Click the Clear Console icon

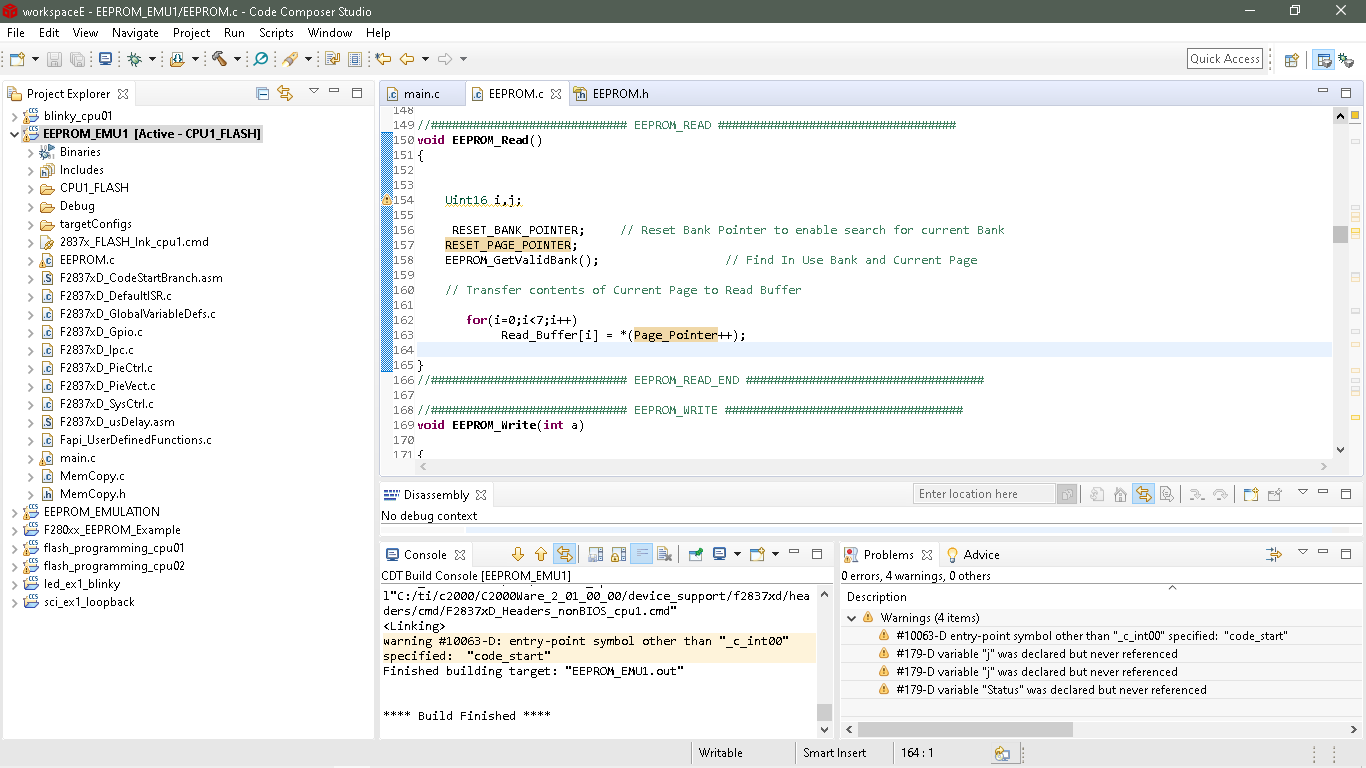click(x=665, y=553)
